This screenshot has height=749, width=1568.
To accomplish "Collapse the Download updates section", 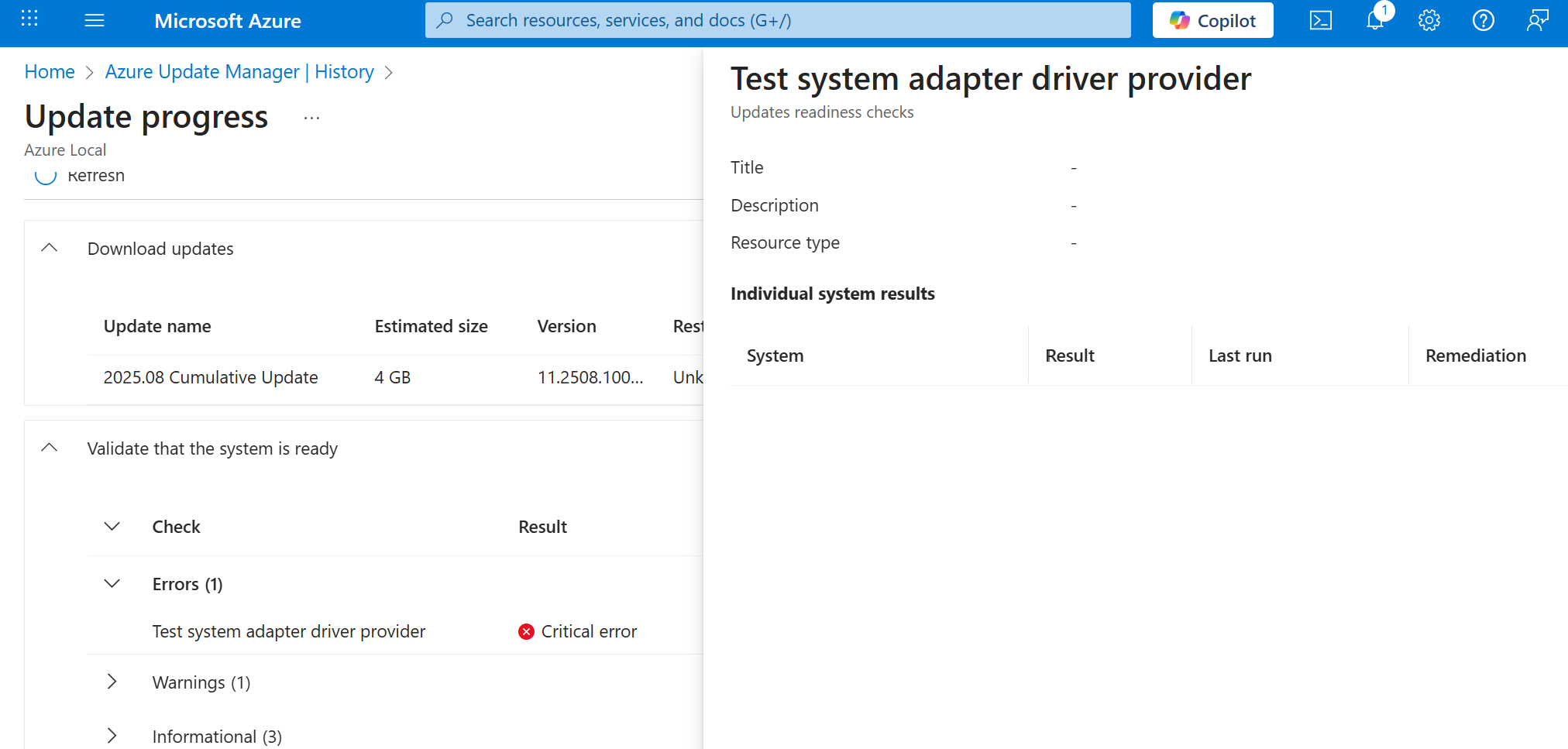I will [50, 249].
